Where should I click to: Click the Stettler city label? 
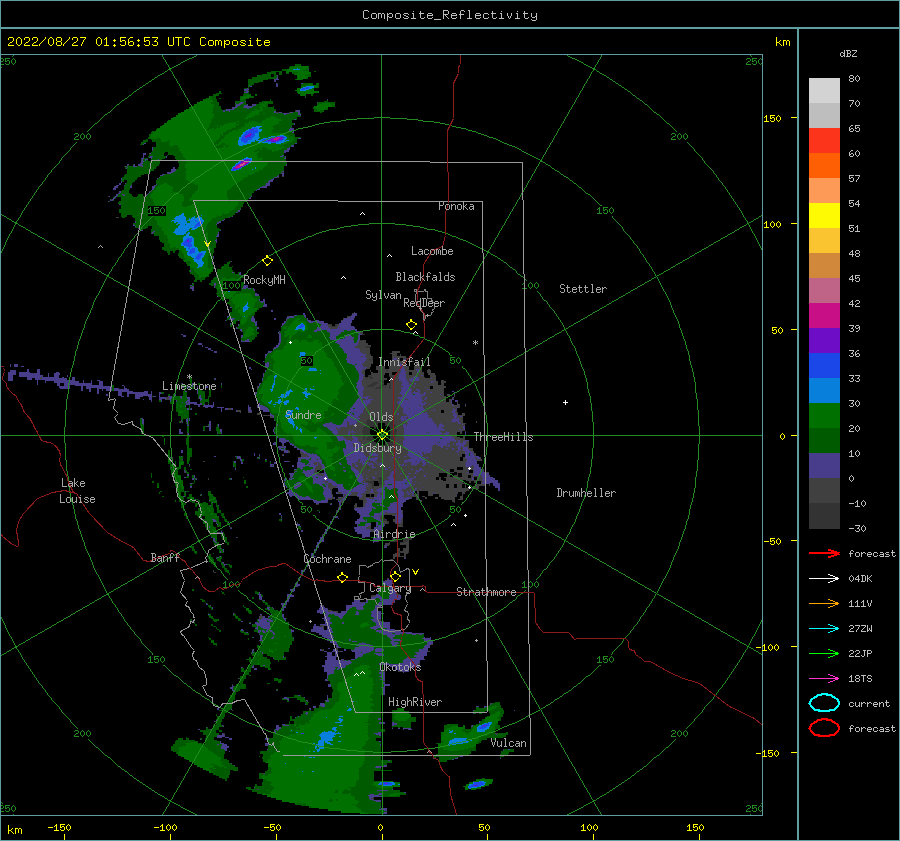click(583, 289)
